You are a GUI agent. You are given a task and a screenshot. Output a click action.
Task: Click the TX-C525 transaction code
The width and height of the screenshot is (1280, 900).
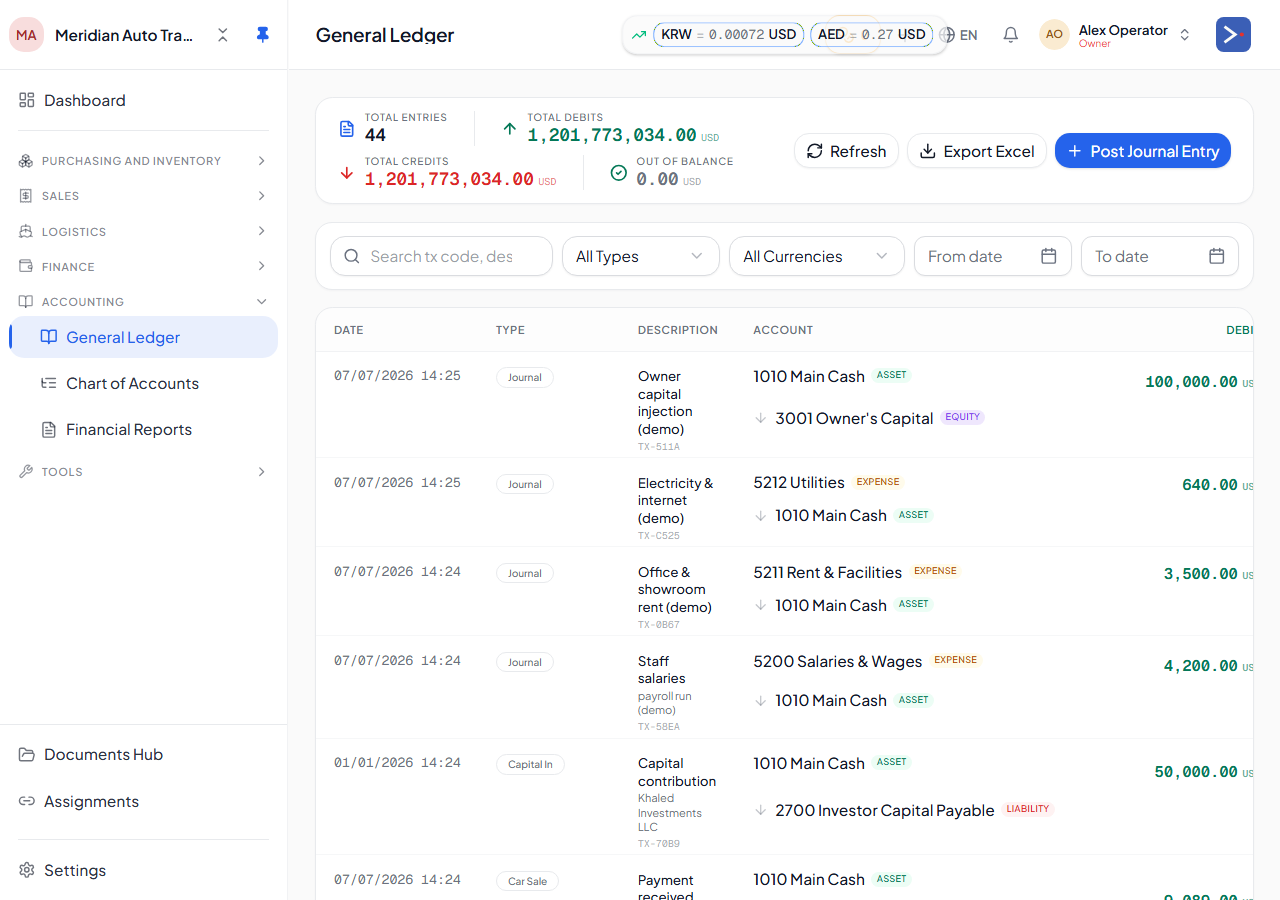pyautogui.click(x=659, y=536)
